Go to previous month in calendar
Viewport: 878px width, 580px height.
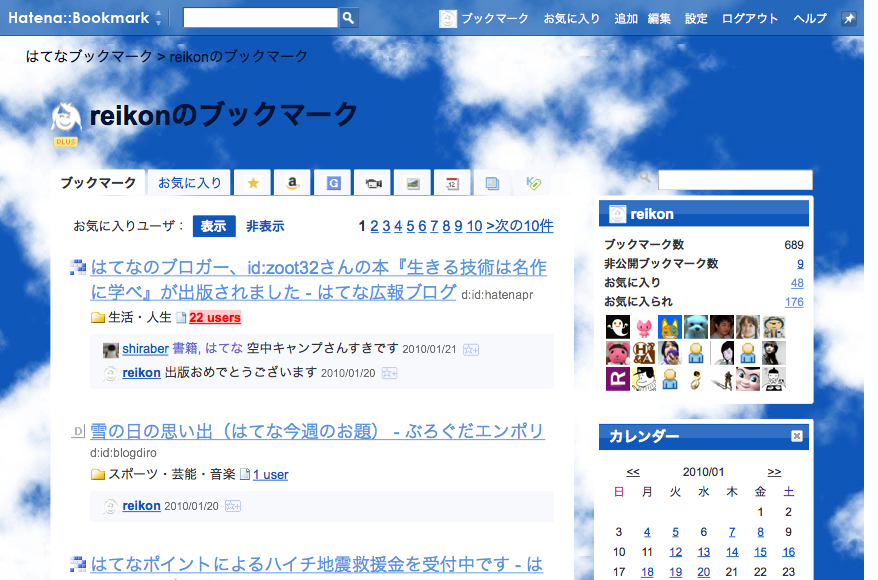coord(633,472)
